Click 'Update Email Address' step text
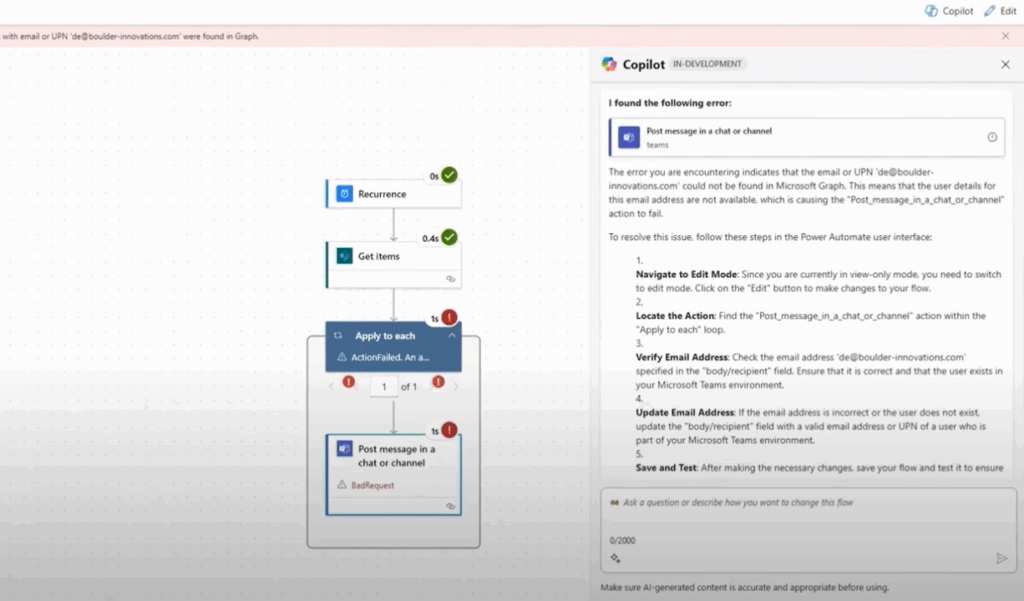 point(685,412)
